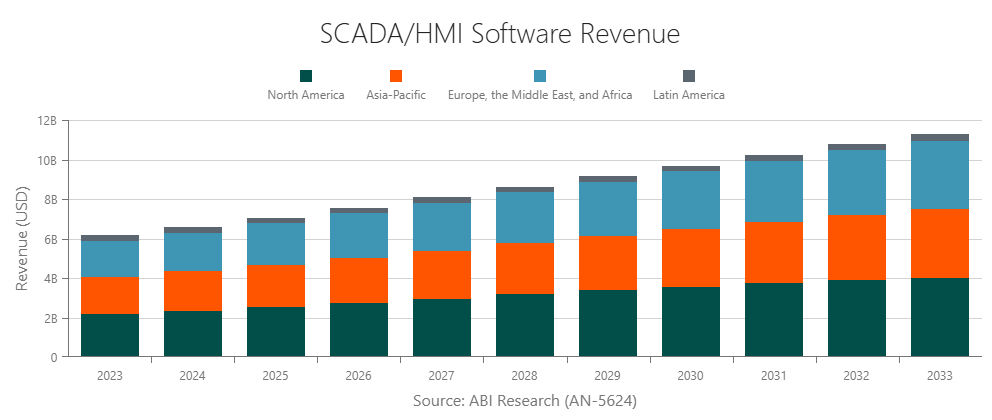
Task: Click the 2033 Latin America gray segment
Action: pyautogui.click(x=940, y=138)
